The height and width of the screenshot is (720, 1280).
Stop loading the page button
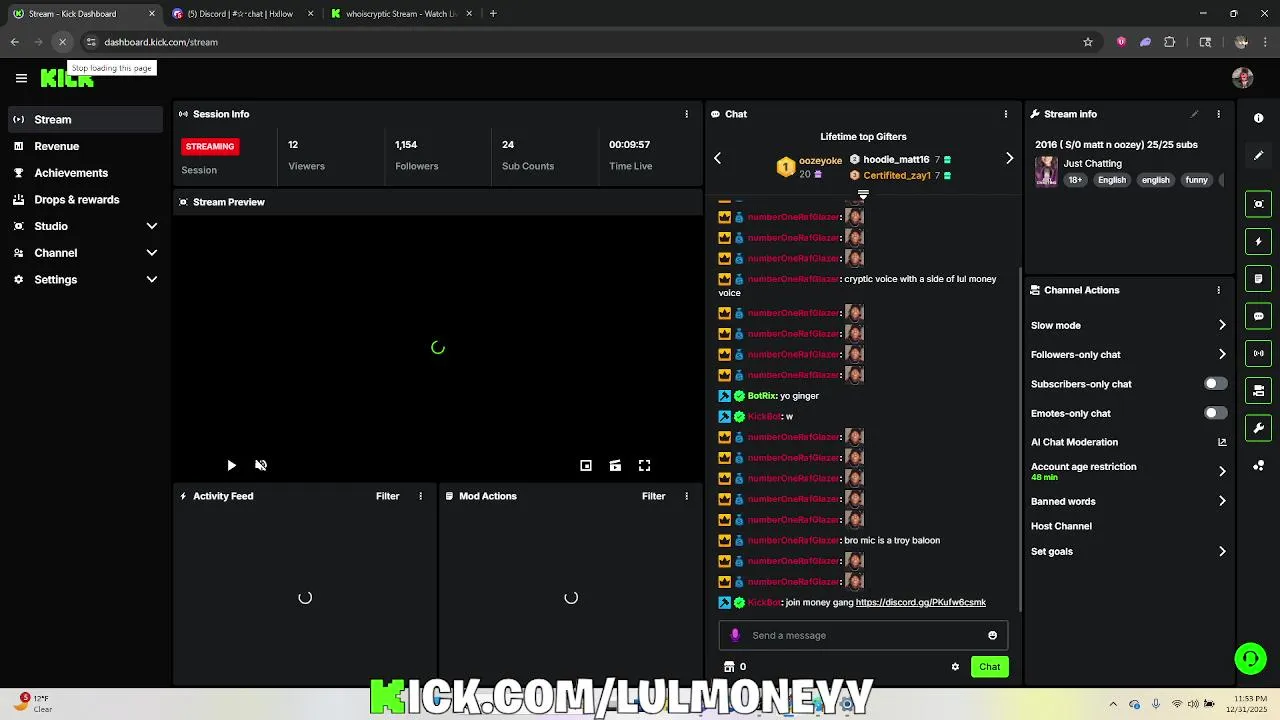[62, 42]
